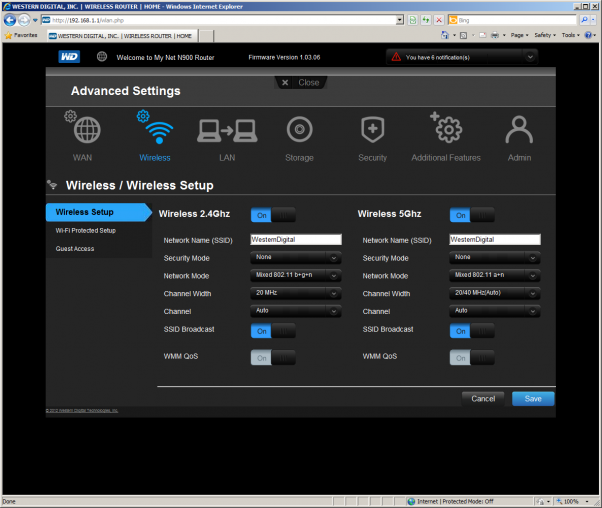Click the Bing search magnifier icon
This screenshot has width=602, height=508.
pyautogui.click(x=584, y=20)
